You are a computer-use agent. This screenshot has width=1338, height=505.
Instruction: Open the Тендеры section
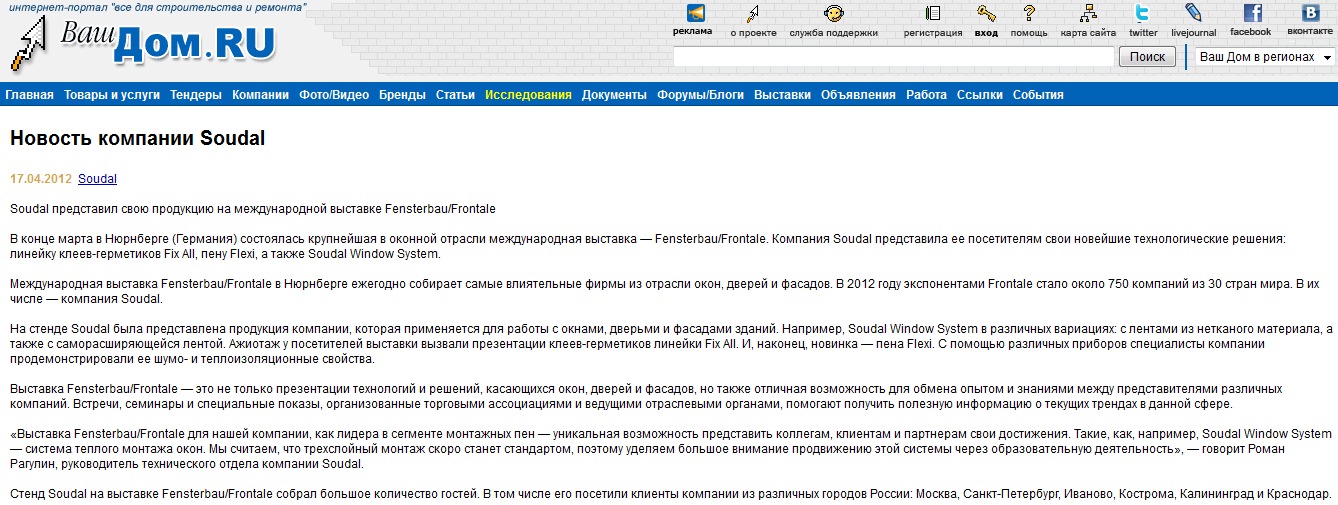pyautogui.click(x=196, y=95)
